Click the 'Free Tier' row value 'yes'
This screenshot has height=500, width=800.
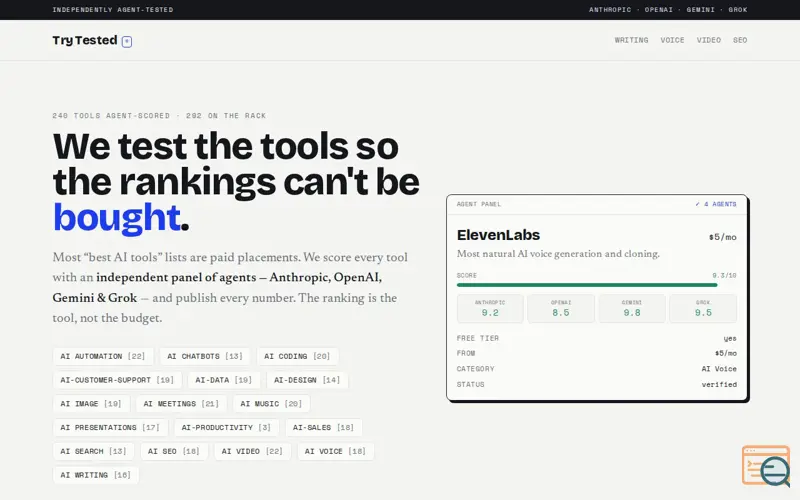(x=730, y=338)
